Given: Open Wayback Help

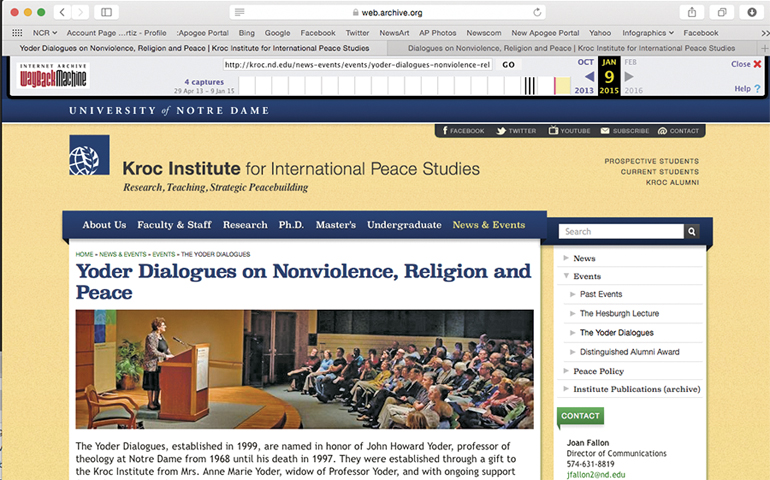Looking at the screenshot, I should (747, 89).
